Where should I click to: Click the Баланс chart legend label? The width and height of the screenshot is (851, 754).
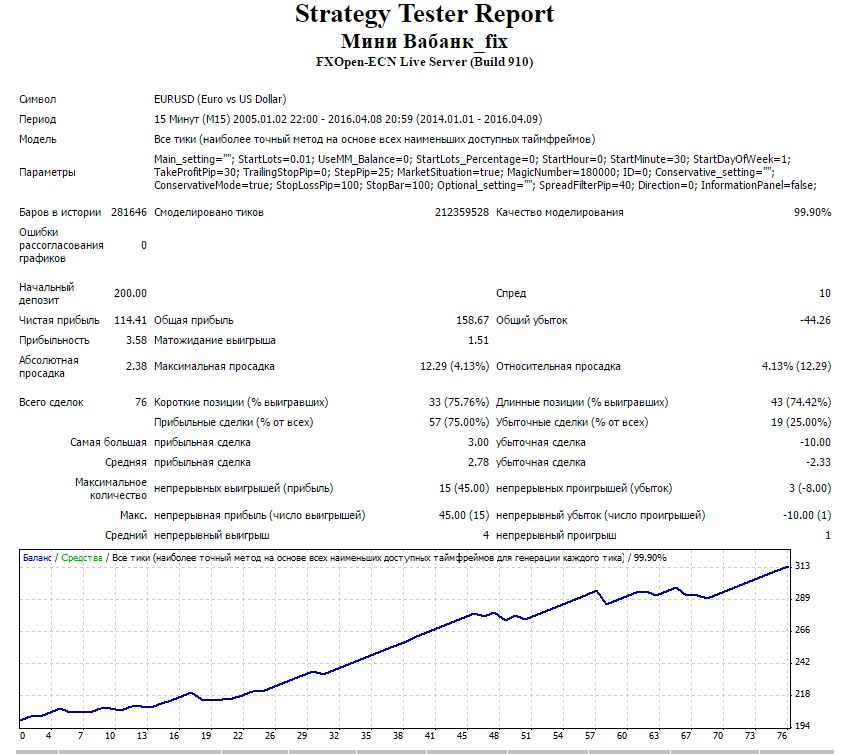point(37,558)
